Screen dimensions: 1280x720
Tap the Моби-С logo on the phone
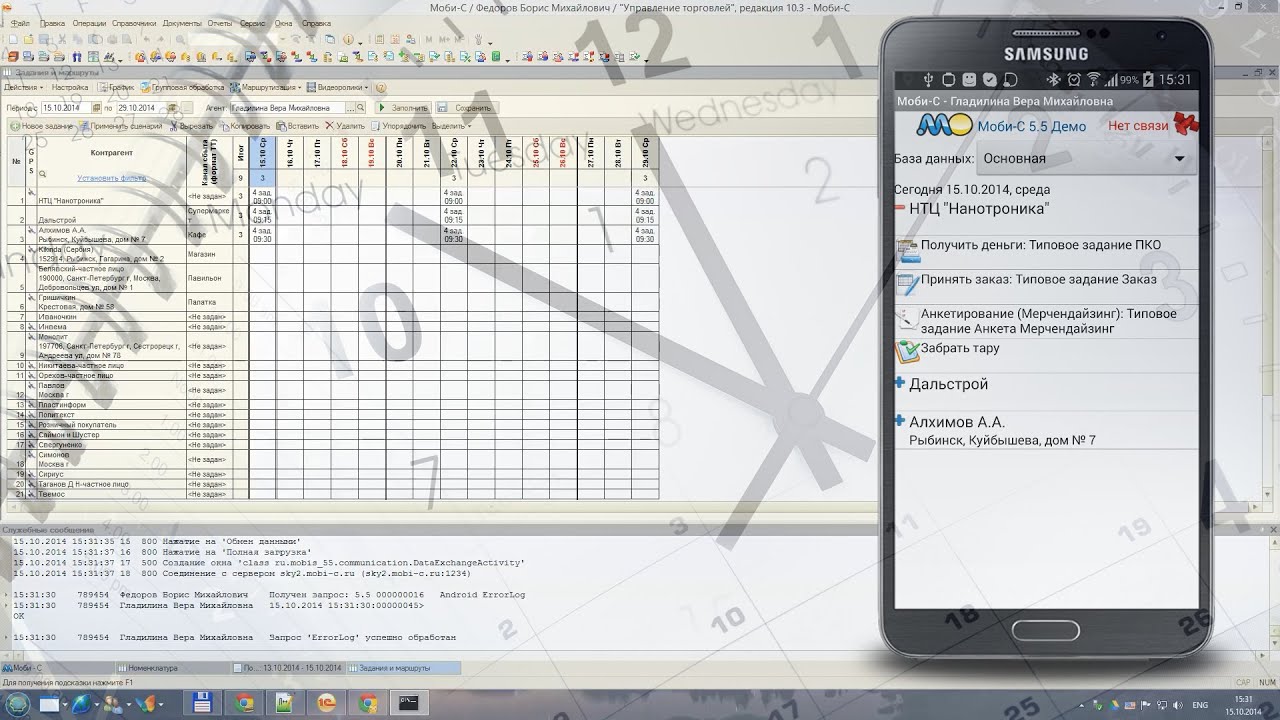point(944,125)
